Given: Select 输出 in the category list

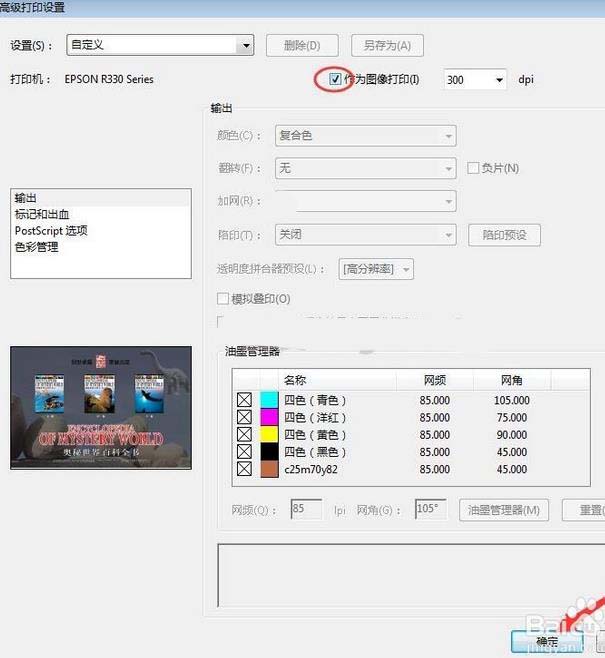Looking at the screenshot, I should click(x=101, y=198).
